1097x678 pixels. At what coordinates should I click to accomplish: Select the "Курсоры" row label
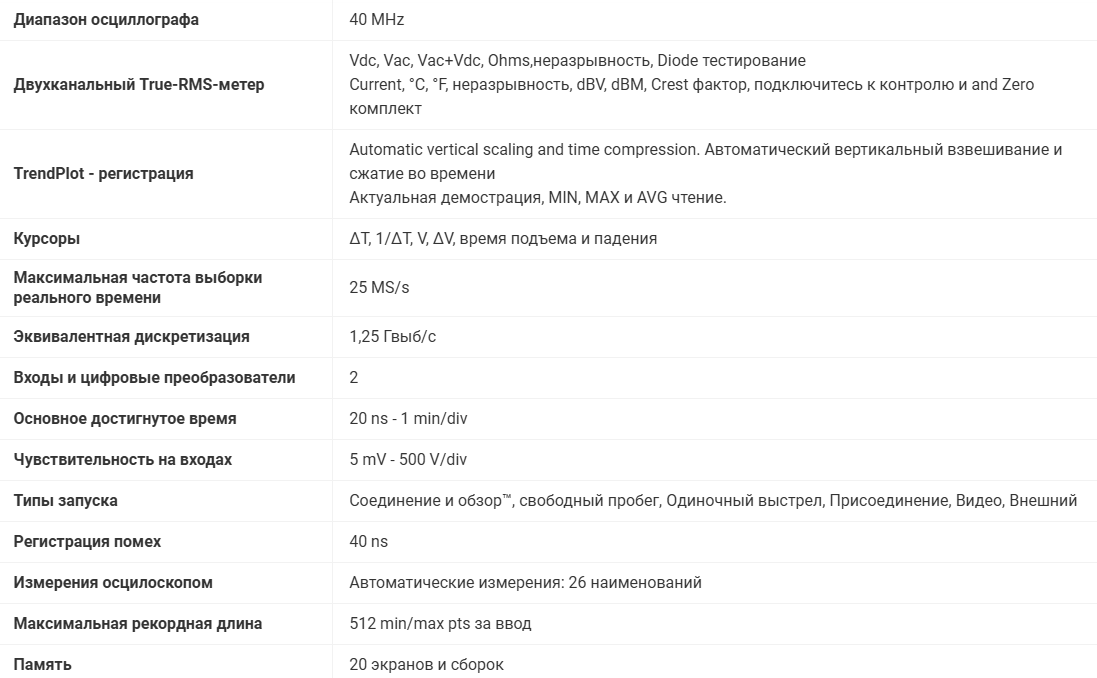click(47, 239)
